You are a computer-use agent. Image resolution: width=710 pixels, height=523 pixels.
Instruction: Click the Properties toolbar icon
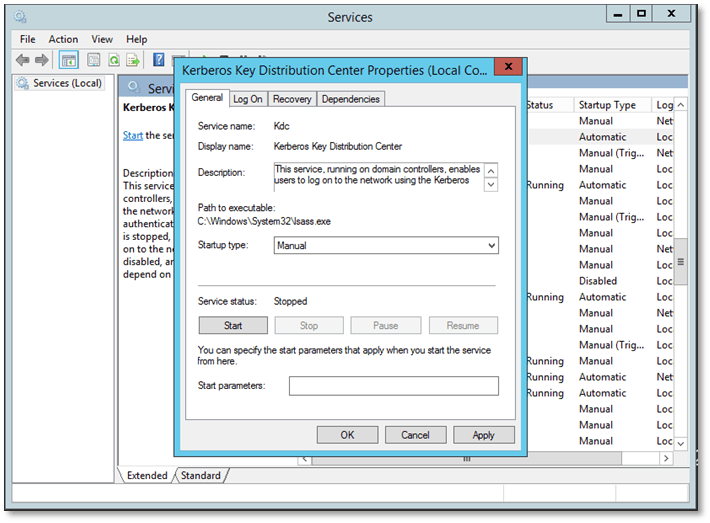(x=92, y=60)
